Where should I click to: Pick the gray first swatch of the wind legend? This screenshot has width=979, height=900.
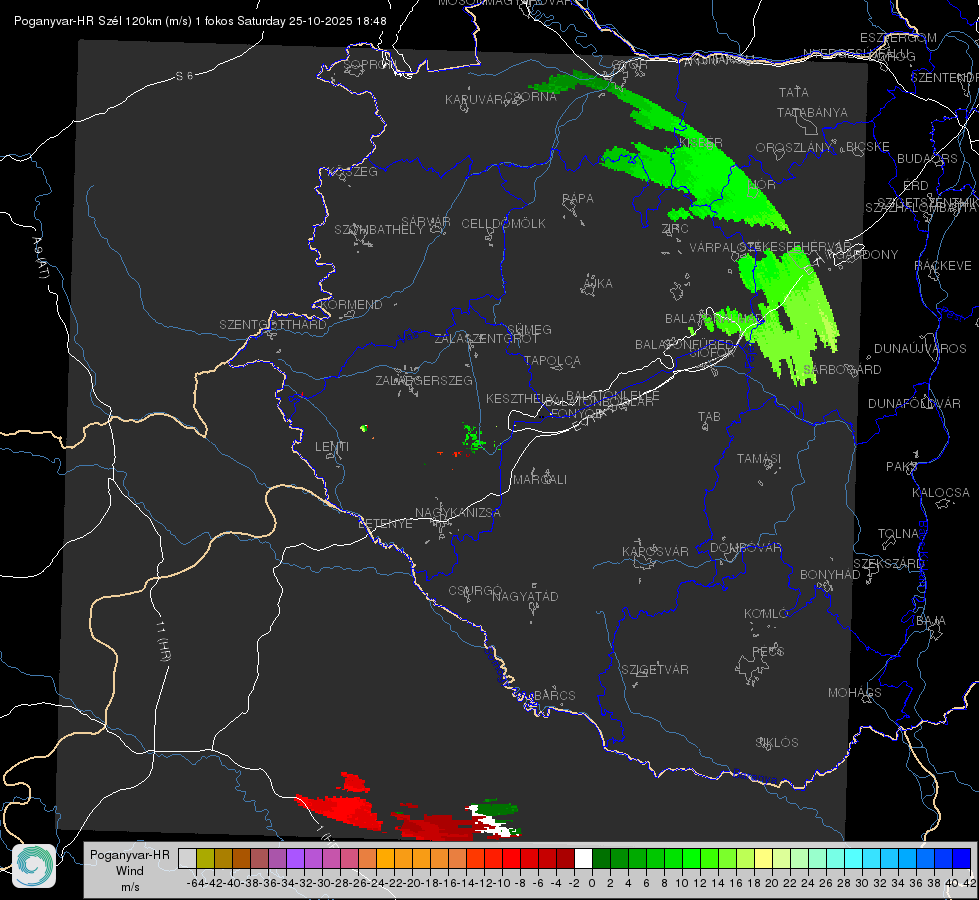(x=187, y=858)
